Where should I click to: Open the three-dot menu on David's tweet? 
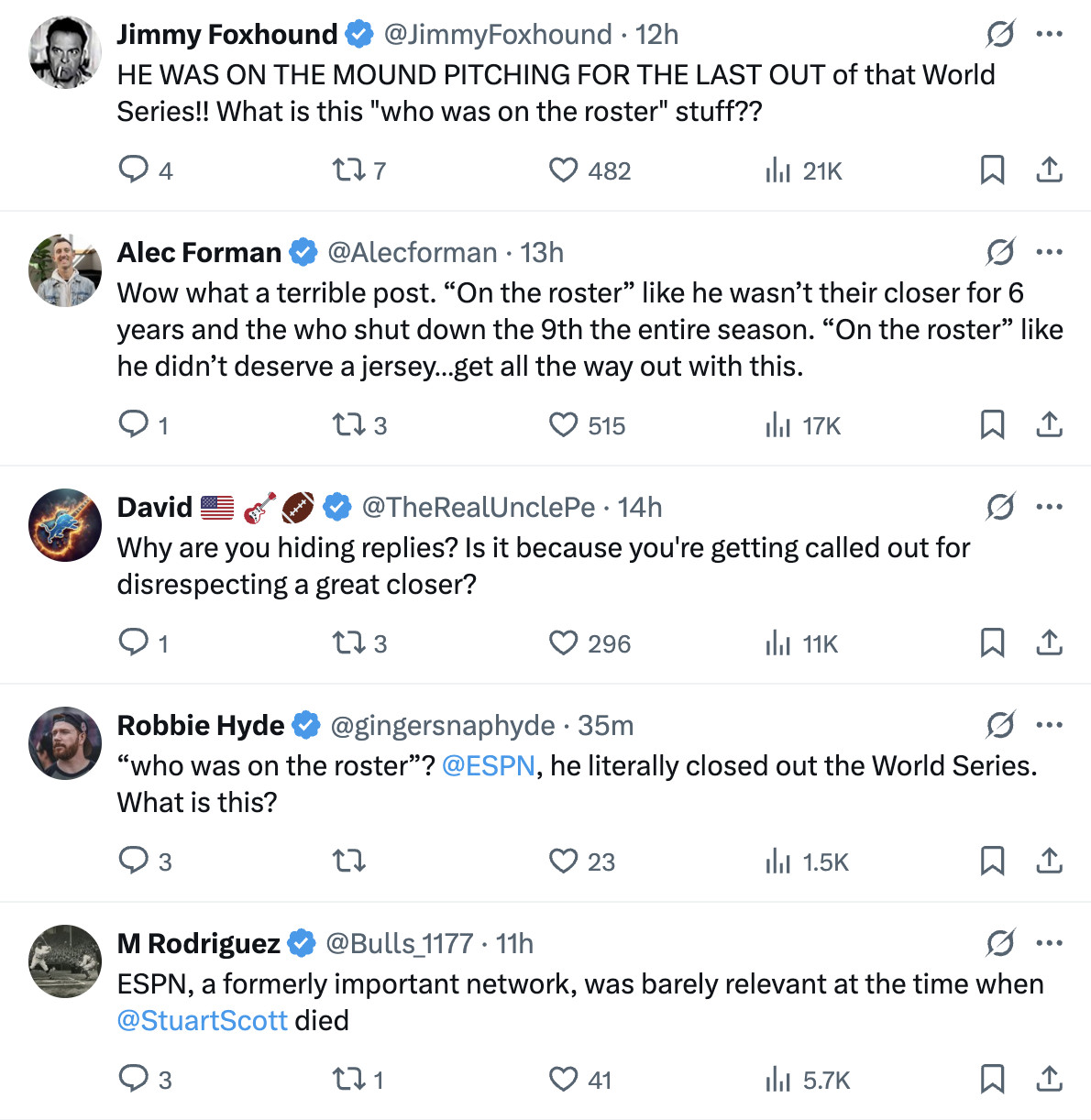(1048, 506)
